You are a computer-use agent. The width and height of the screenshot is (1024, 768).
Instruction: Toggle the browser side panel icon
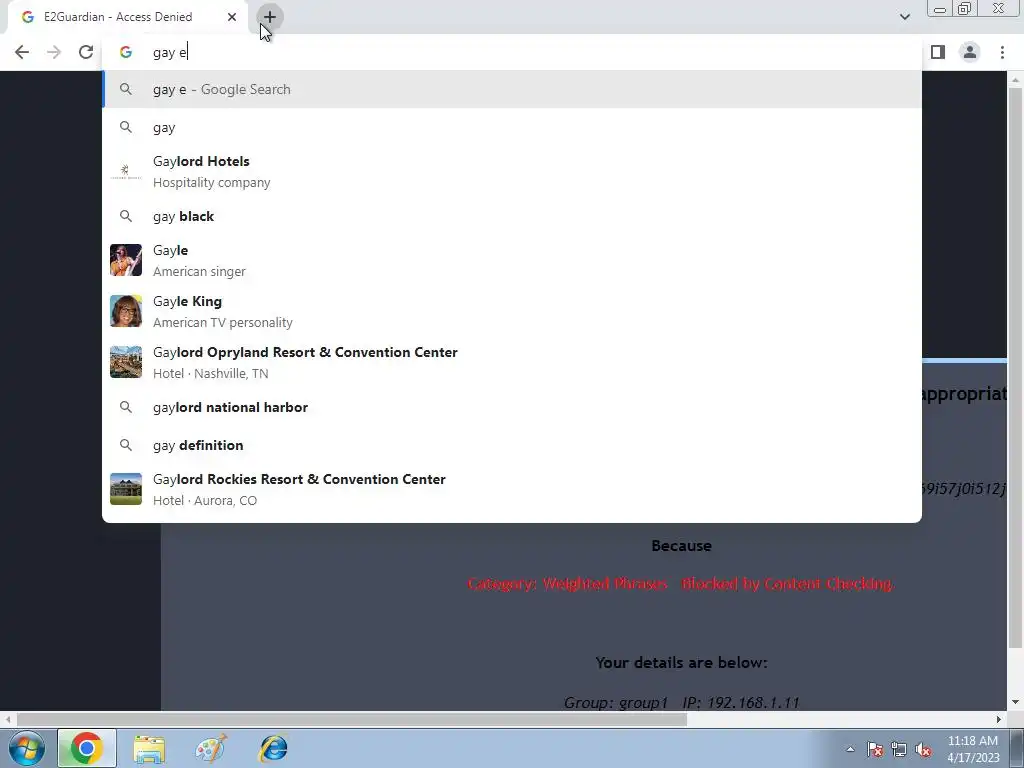(x=938, y=52)
